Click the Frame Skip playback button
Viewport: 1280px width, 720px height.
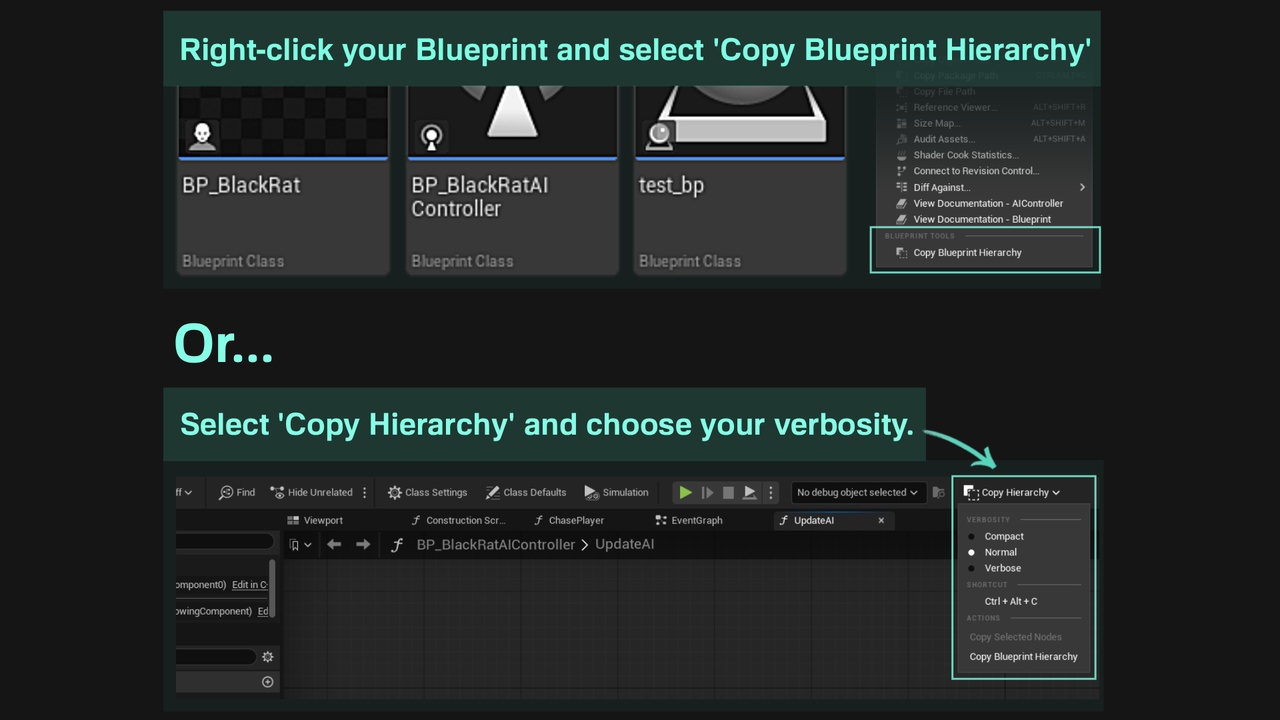coord(707,492)
